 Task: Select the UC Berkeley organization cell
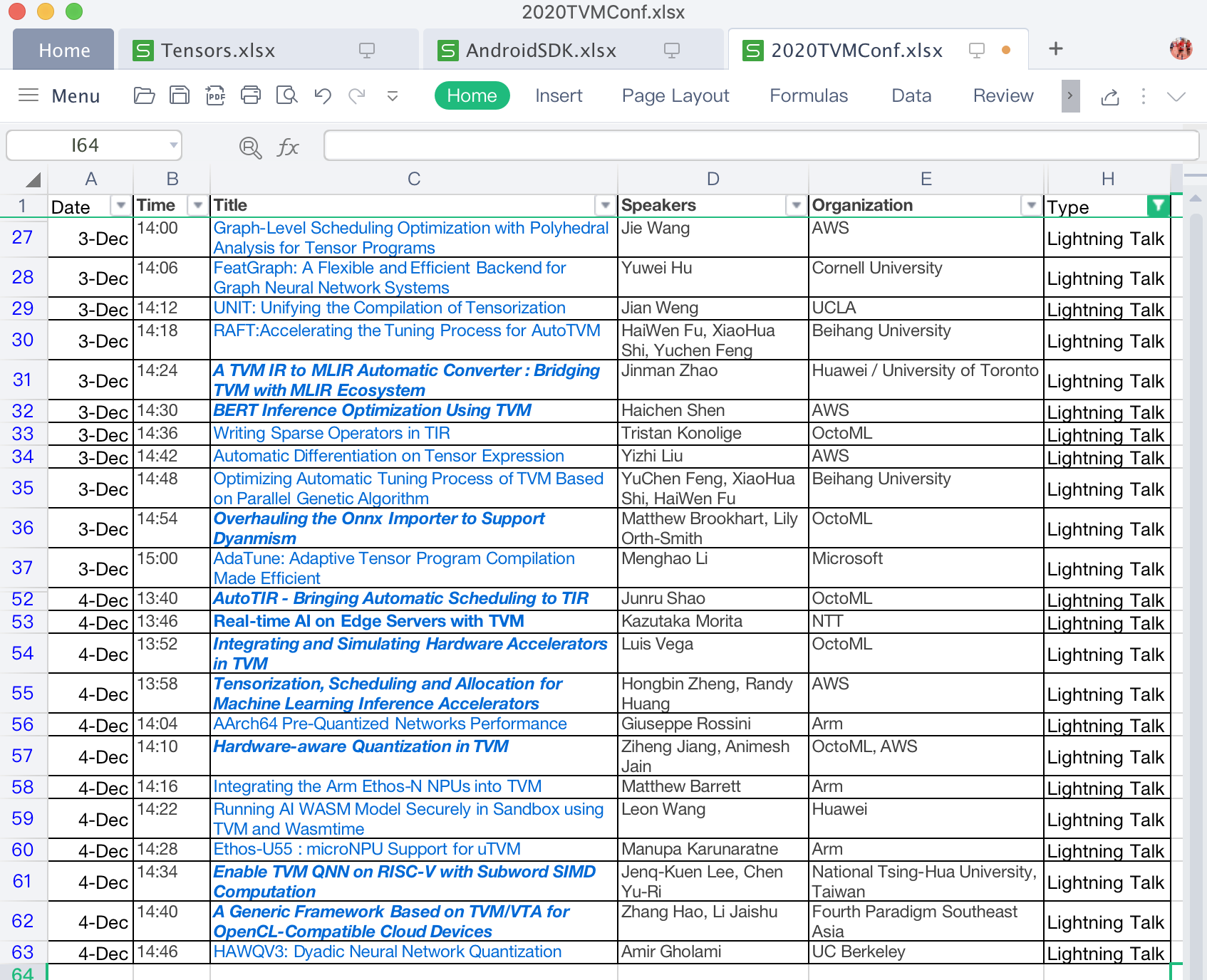click(x=926, y=952)
